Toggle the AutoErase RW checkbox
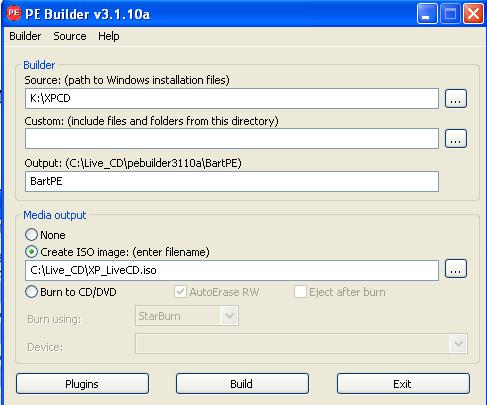The width and height of the screenshot is (487, 405). click(x=180, y=292)
